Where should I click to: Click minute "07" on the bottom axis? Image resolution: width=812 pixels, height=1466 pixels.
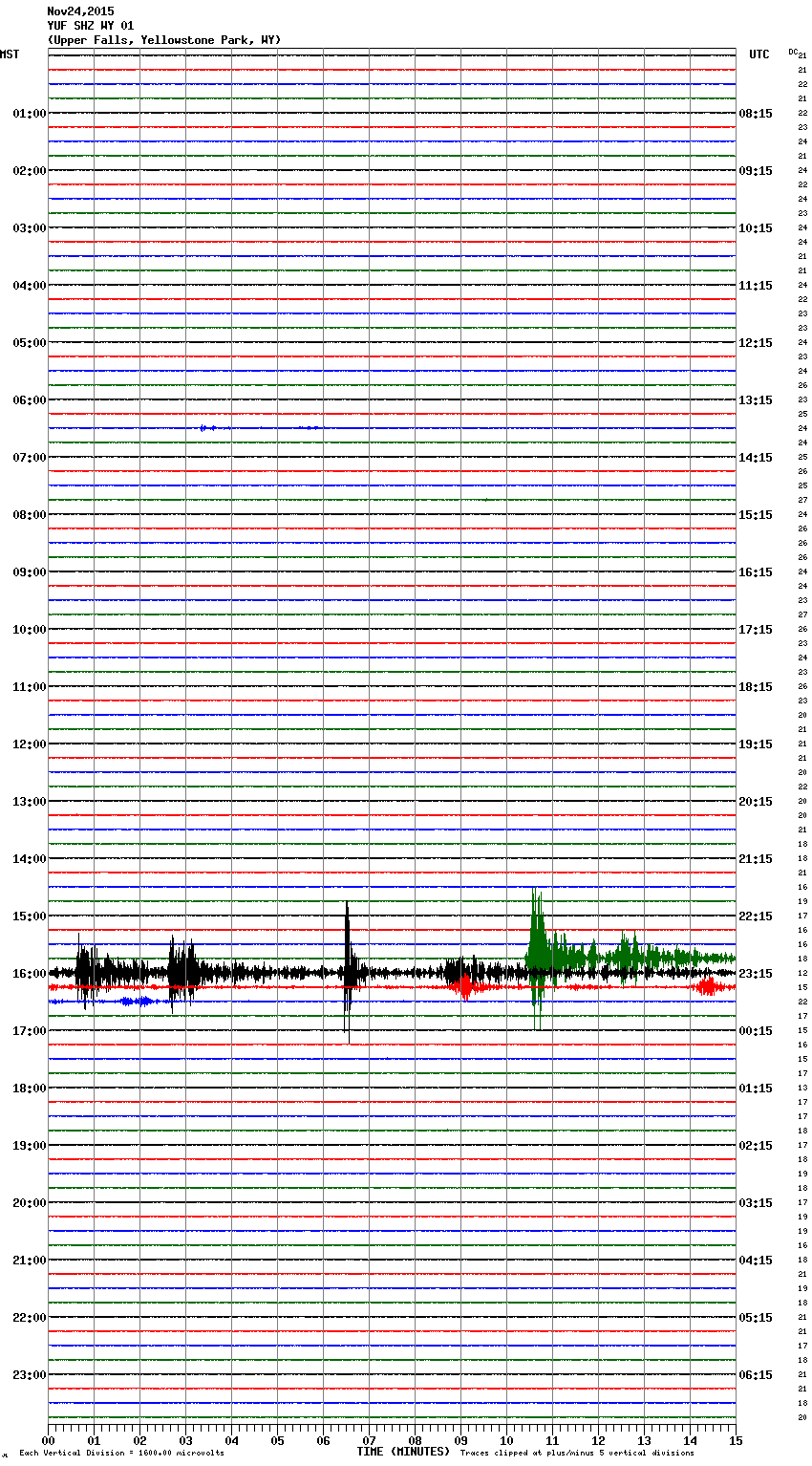point(369,1440)
